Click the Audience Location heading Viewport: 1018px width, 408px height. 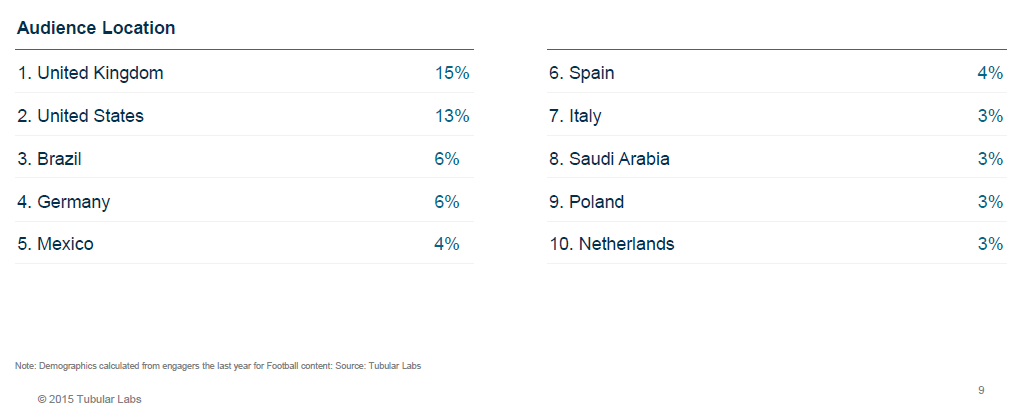(96, 28)
